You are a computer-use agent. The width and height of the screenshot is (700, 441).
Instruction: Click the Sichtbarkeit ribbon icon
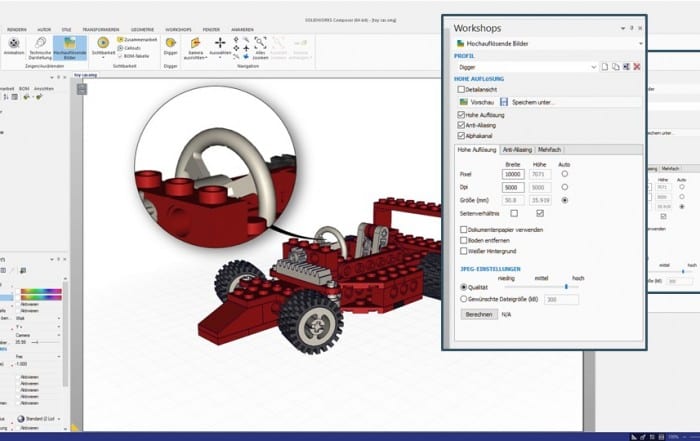click(x=103, y=43)
